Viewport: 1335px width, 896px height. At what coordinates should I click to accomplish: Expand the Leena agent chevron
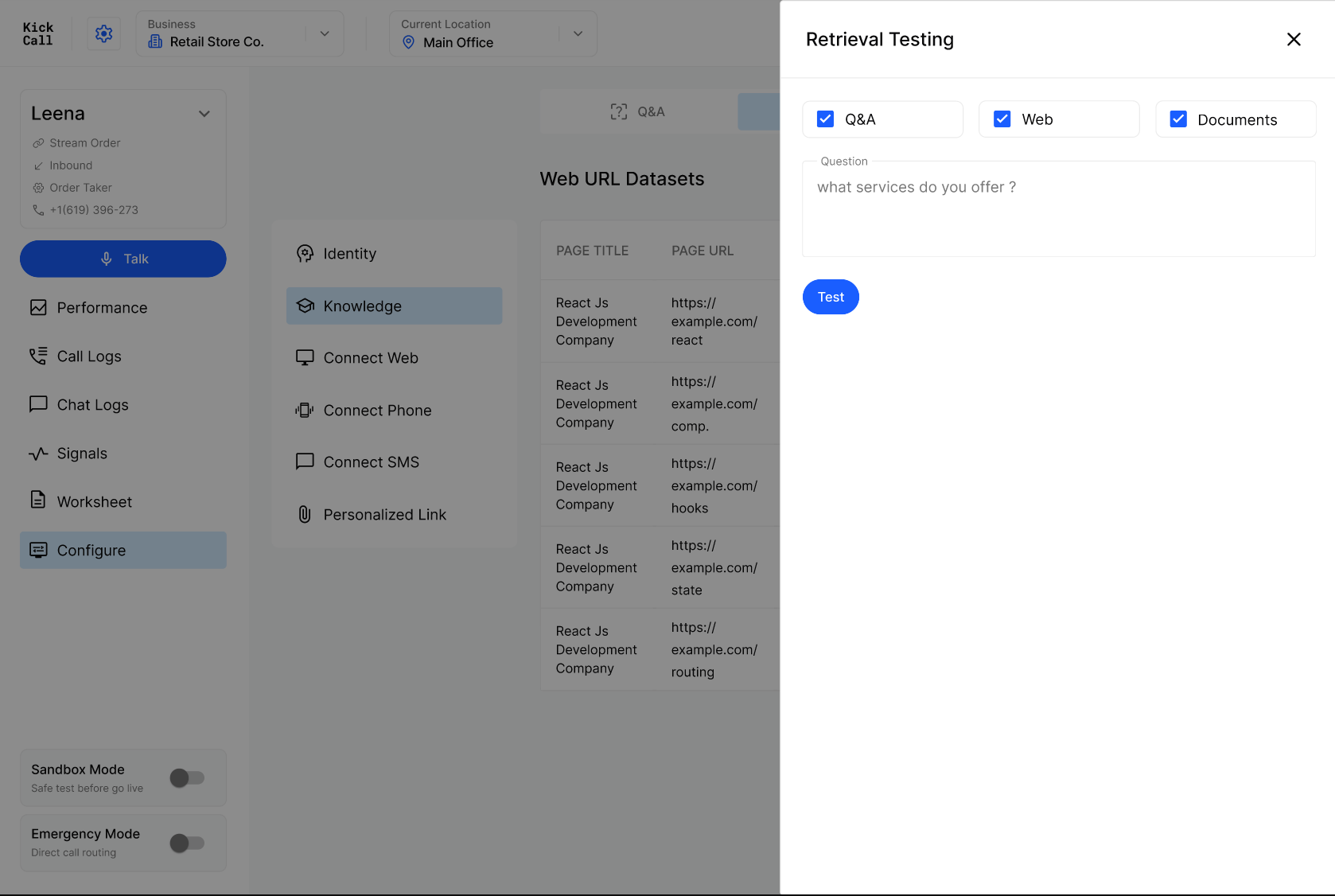204,114
